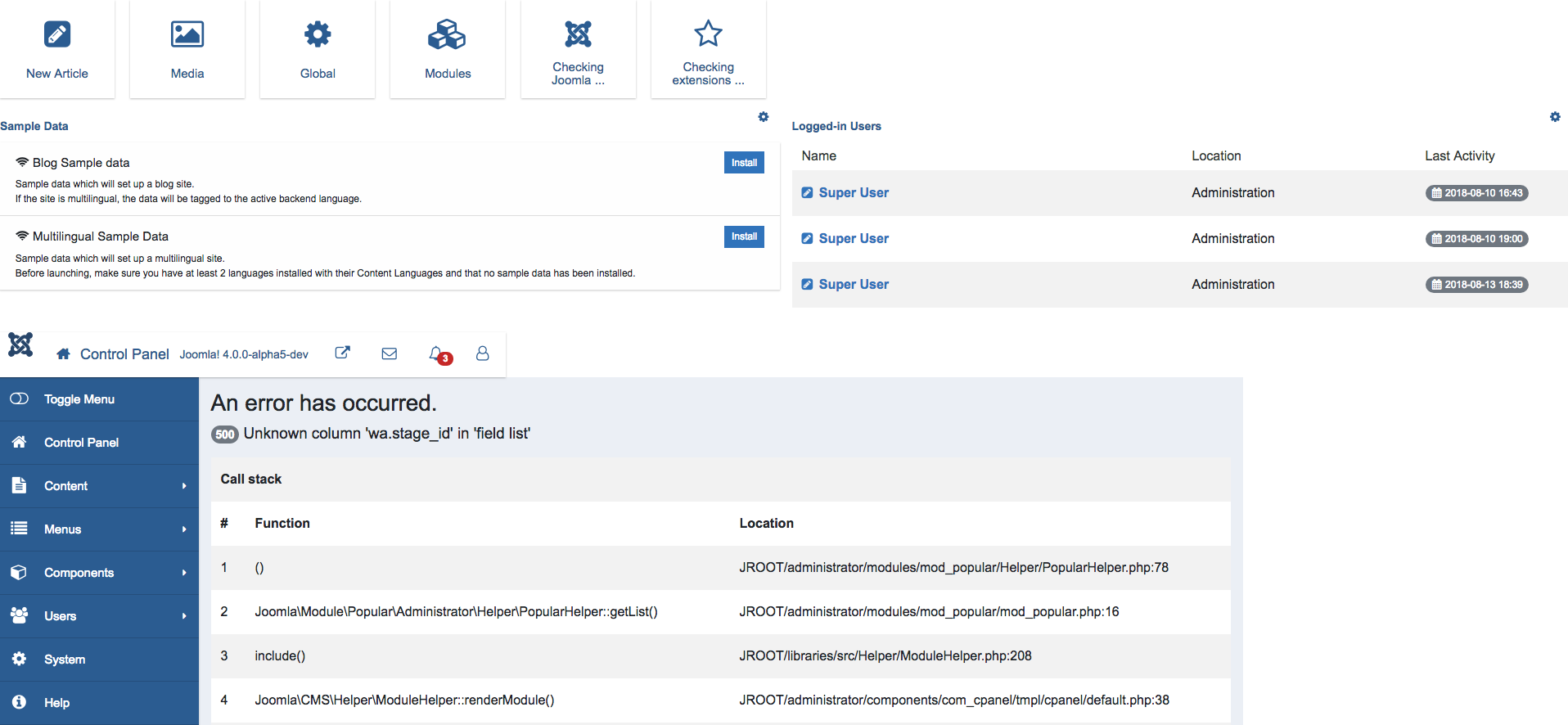1568x725 pixels.
Task: Click the Checking Joomla update icon
Action: tap(578, 34)
